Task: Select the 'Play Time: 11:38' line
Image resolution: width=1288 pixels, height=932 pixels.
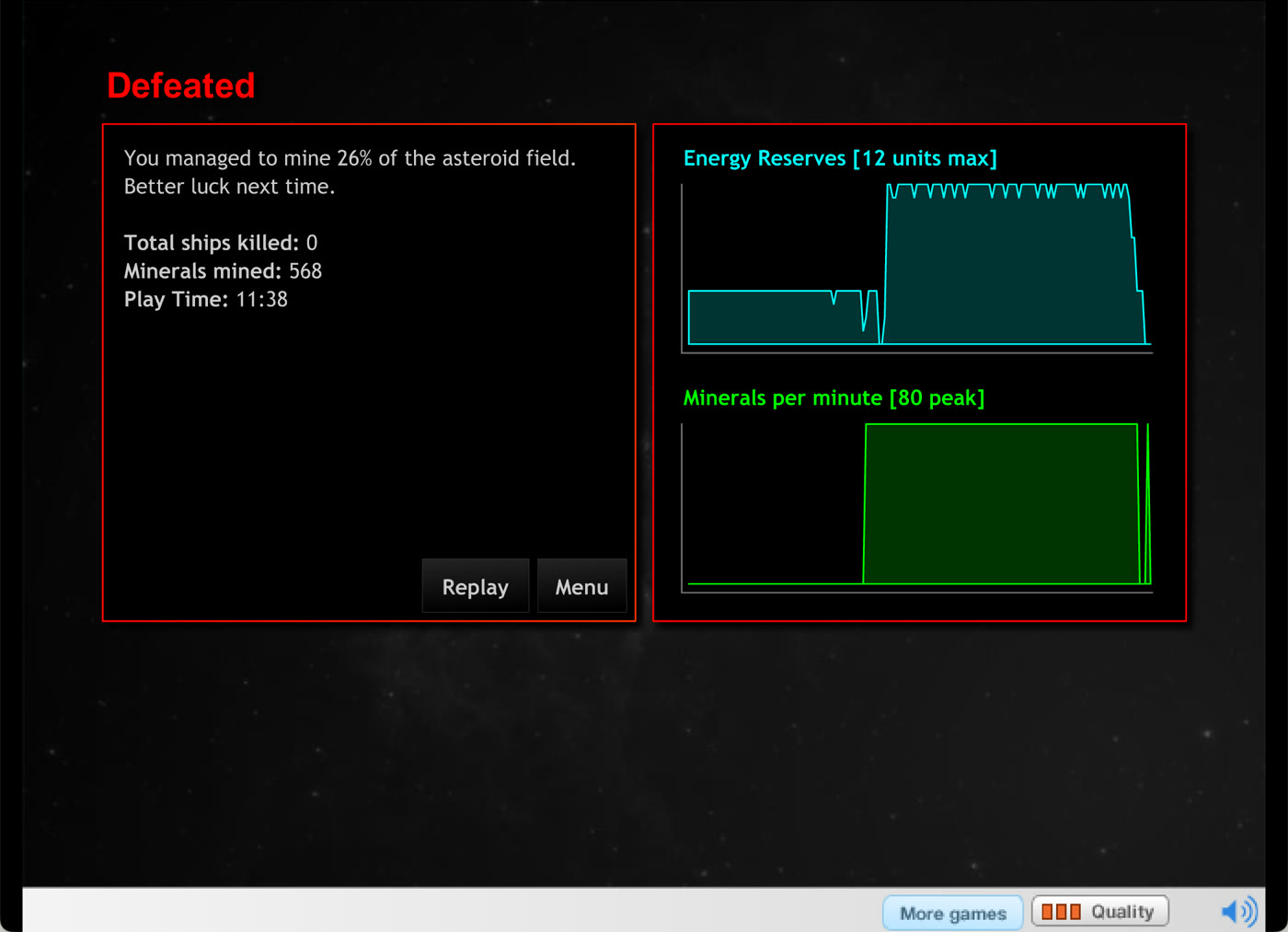Action: coord(206,300)
